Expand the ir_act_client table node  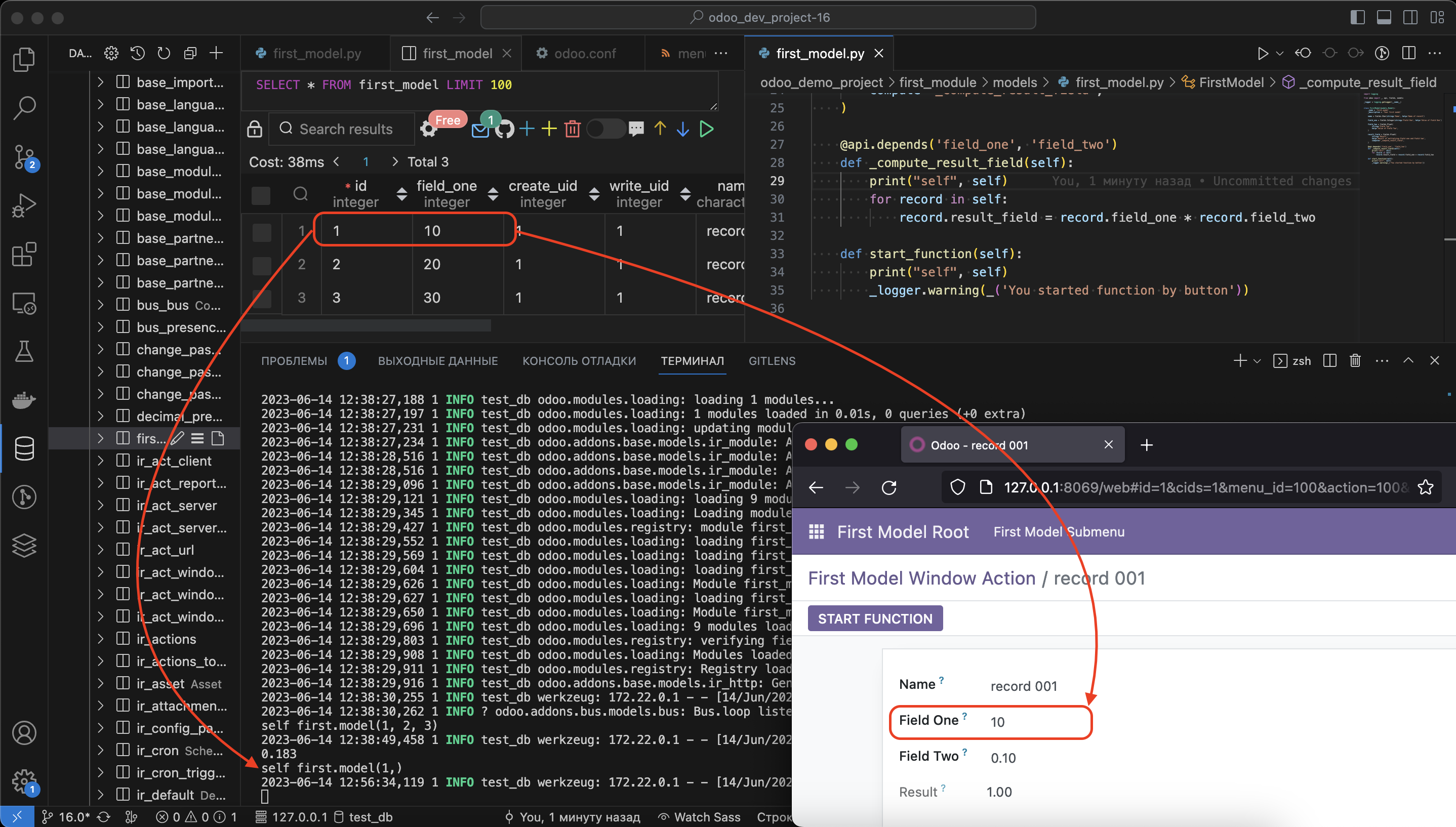click(x=101, y=461)
